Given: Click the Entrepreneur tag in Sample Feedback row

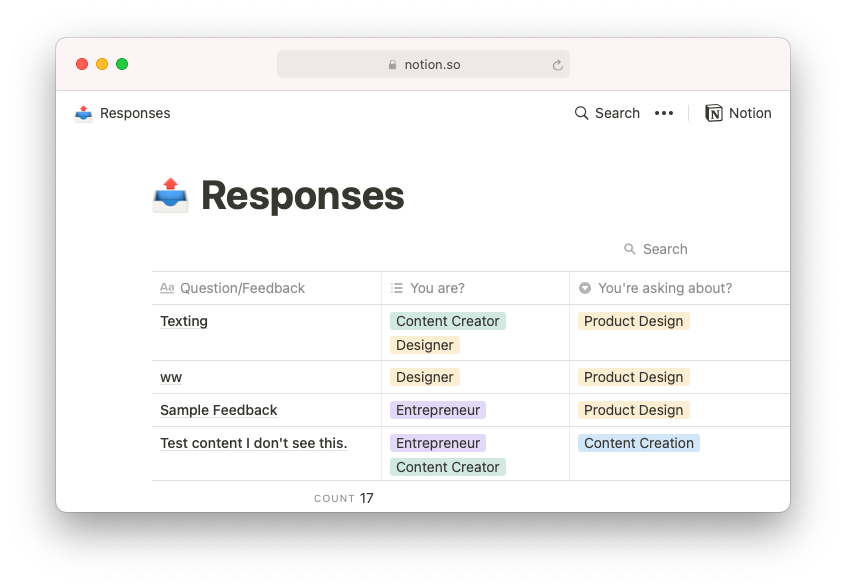Looking at the screenshot, I should pos(438,410).
